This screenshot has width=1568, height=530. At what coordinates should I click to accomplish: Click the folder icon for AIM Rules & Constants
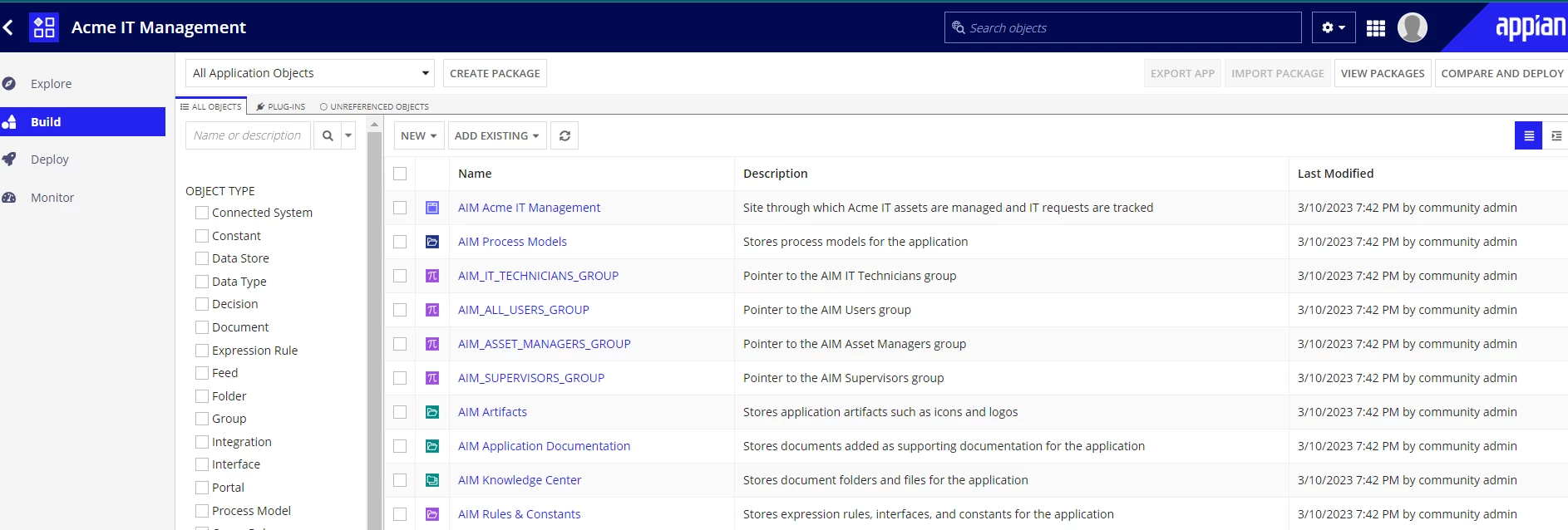tap(432, 514)
